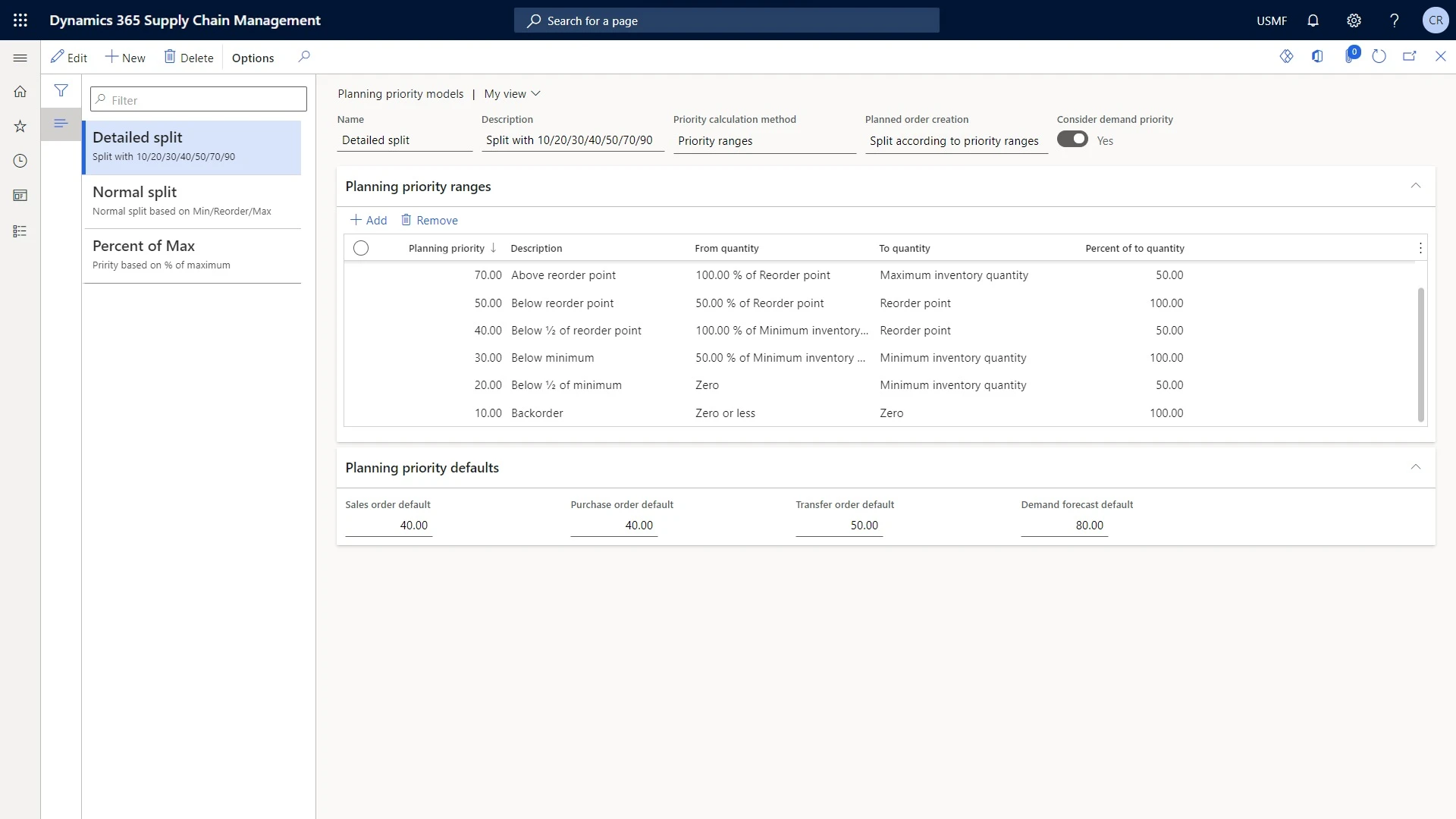The image size is (1456, 819).
Task: Open the filter pane funnel icon
Action: click(61, 90)
